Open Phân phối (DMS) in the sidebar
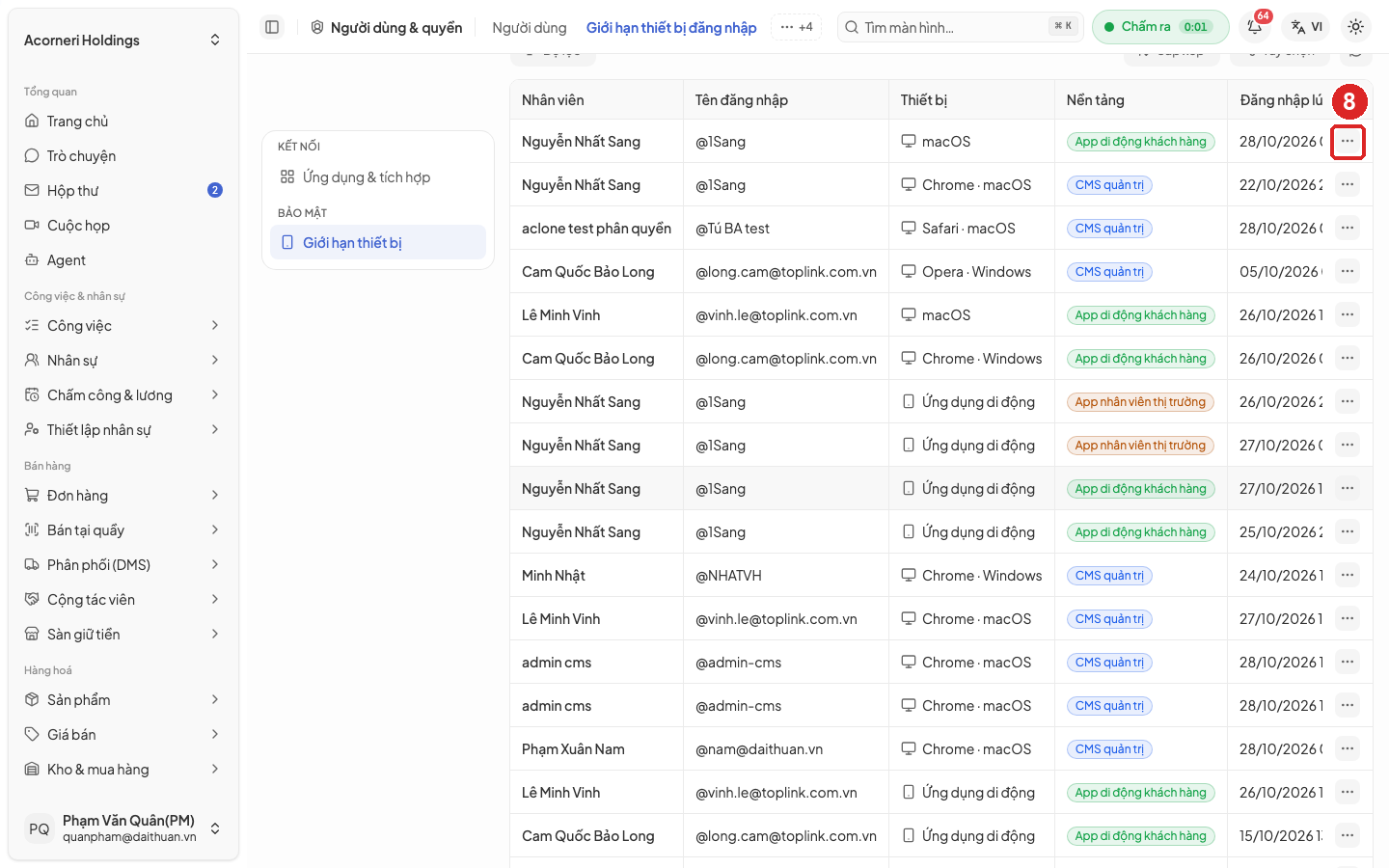Image resolution: width=1389 pixels, height=868 pixels. (x=123, y=565)
